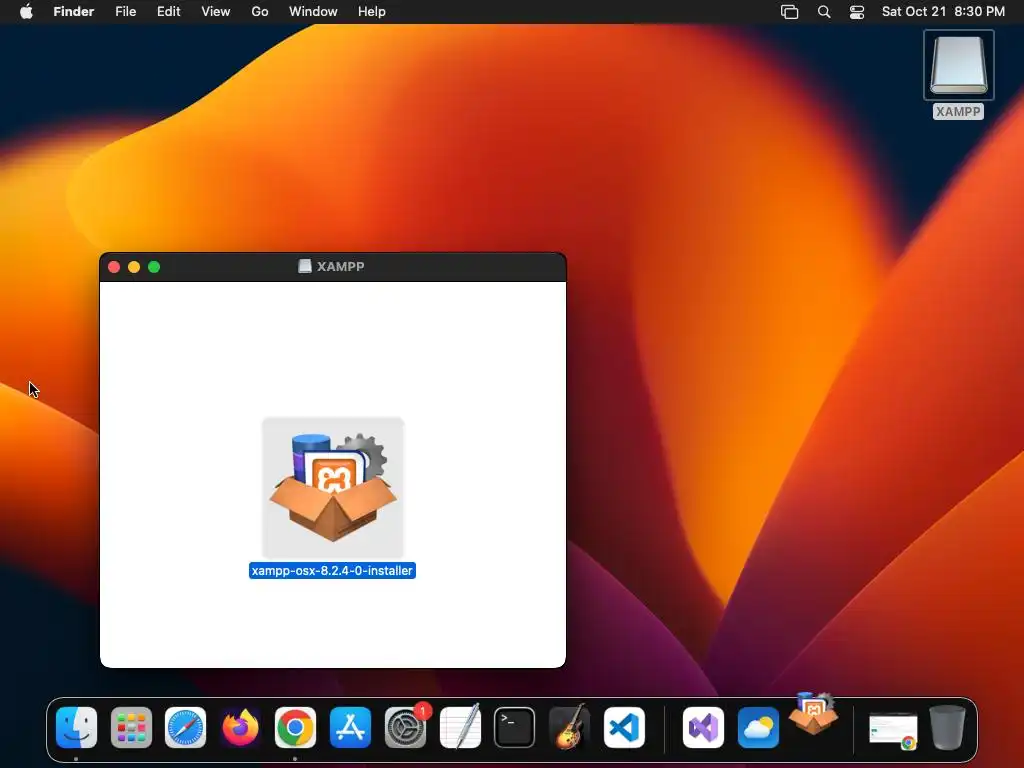
Task: Launch Visual Studio (purple) from the Dock
Action: (x=703, y=728)
